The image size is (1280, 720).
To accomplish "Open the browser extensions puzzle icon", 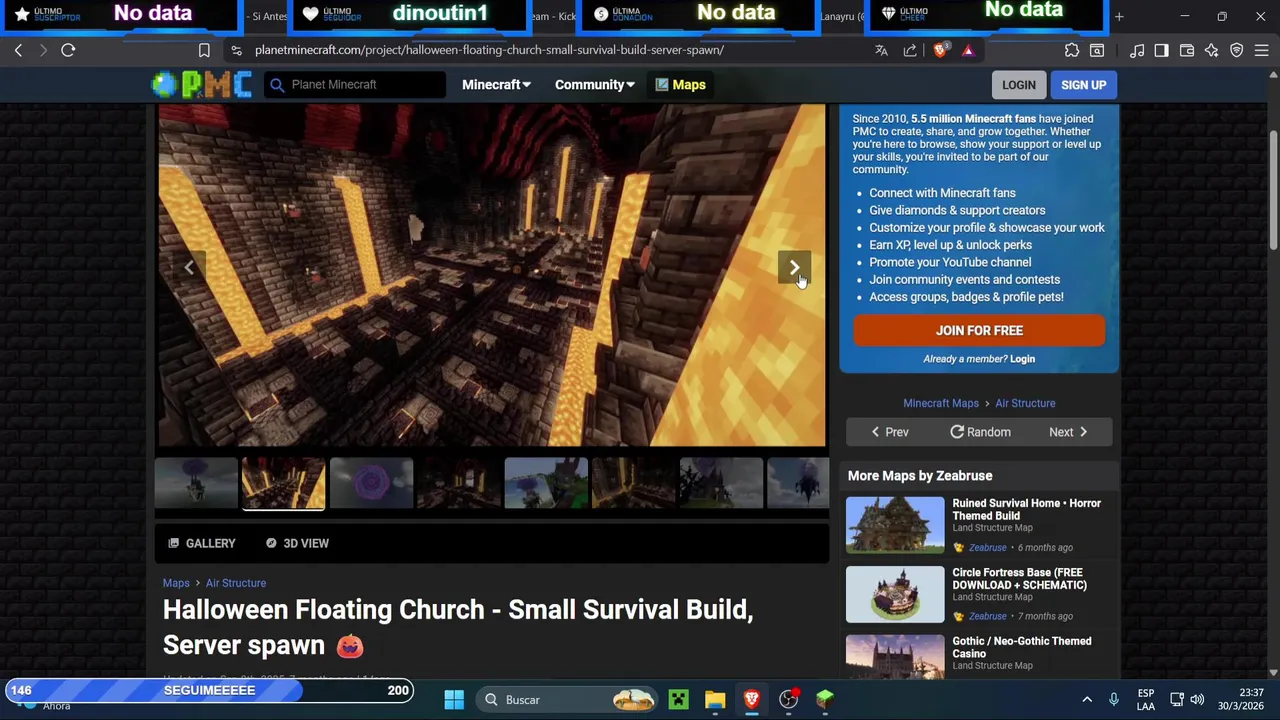I will (1072, 50).
